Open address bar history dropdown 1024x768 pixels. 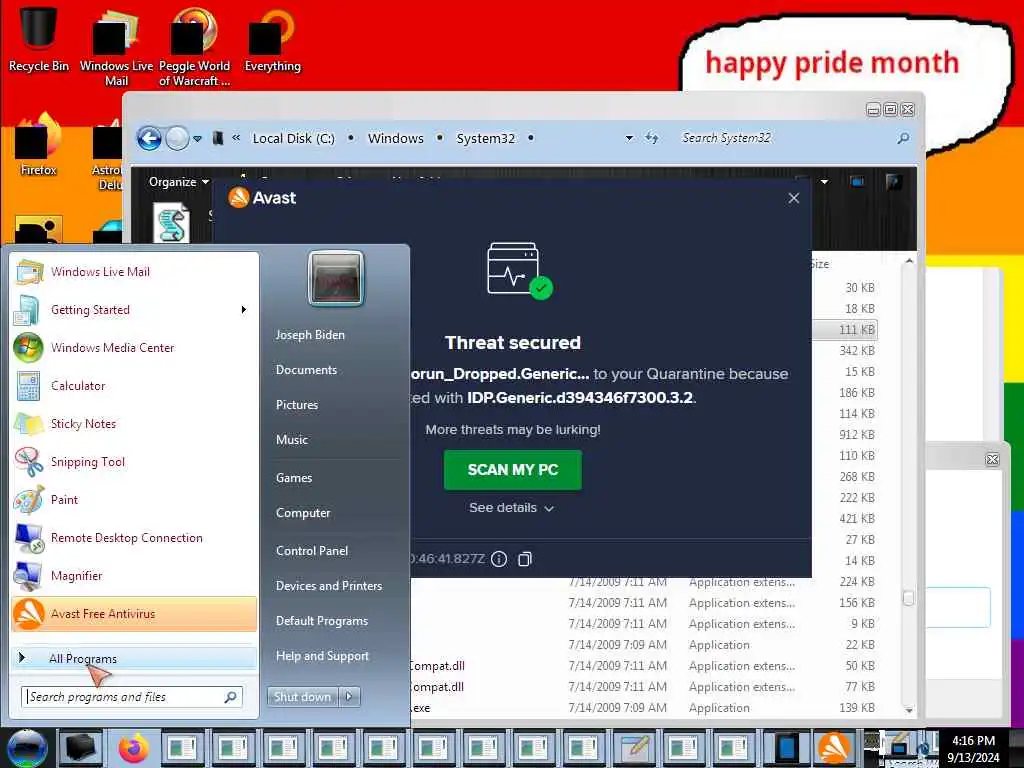click(x=629, y=138)
